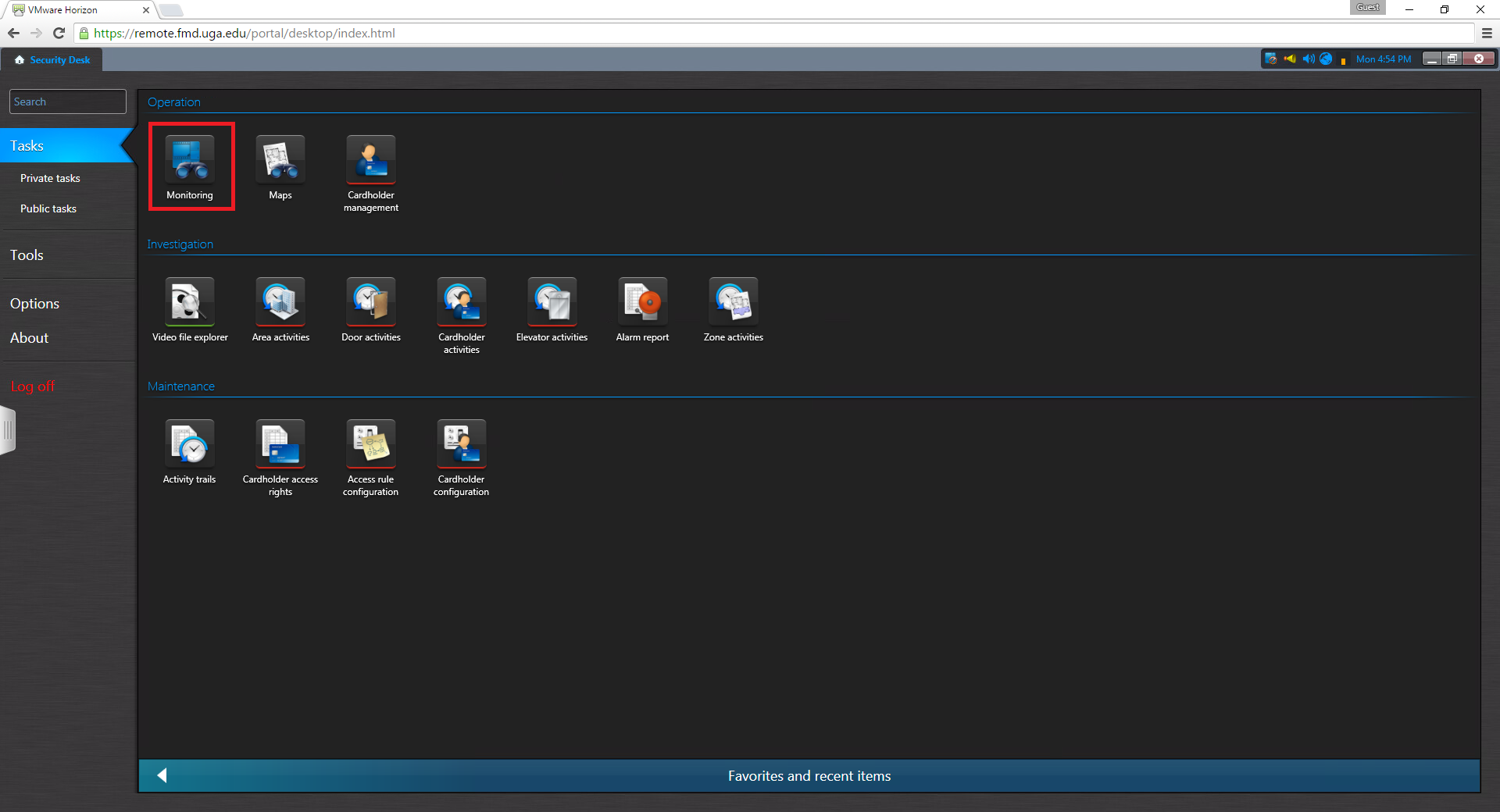The width and height of the screenshot is (1500, 812).
Task: Launch Cardholder management task
Action: coord(371,160)
